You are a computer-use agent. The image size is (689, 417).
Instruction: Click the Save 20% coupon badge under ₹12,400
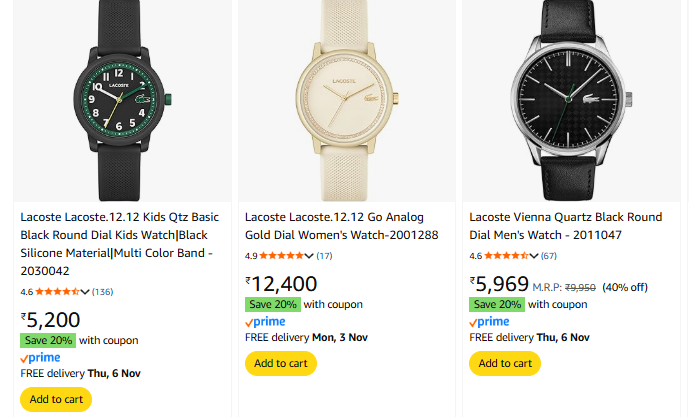coord(273,304)
